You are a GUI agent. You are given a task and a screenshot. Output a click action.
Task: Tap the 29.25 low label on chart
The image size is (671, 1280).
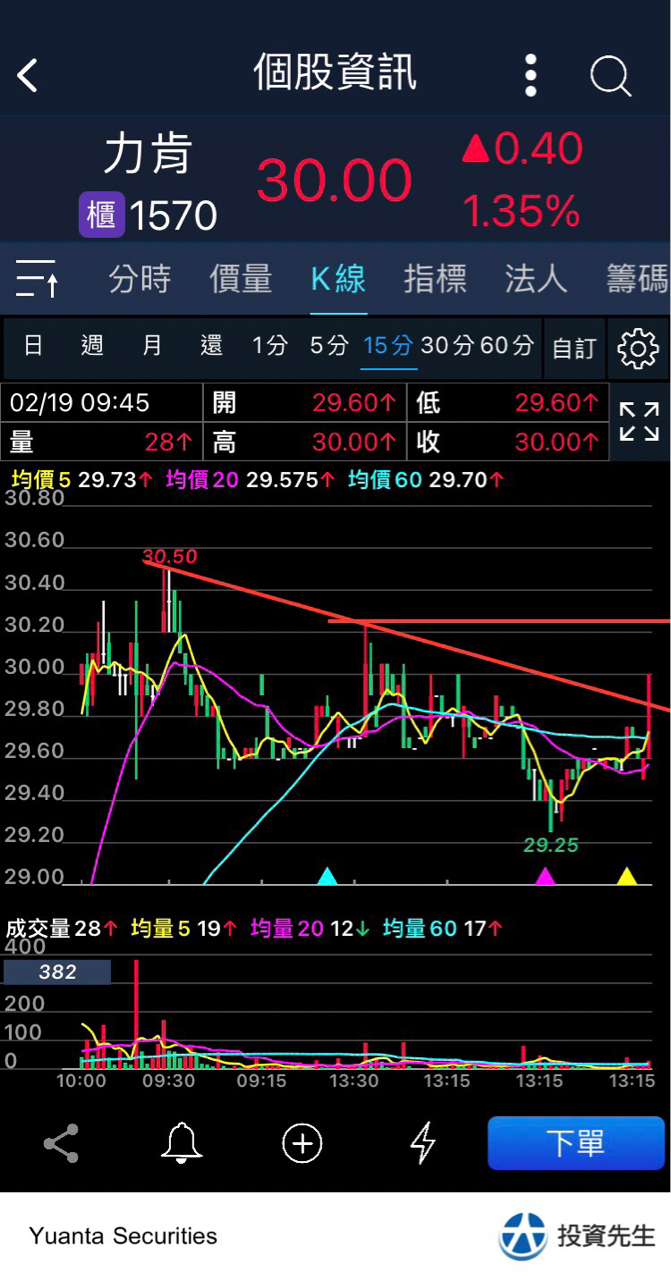(x=551, y=845)
